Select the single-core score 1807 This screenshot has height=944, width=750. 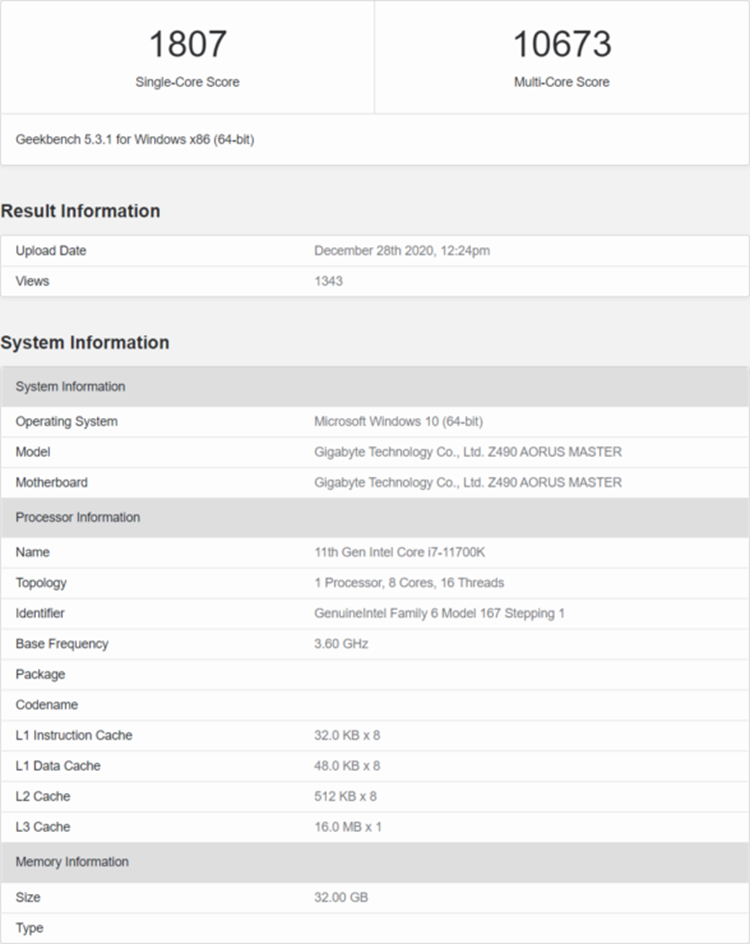pos(187,44)
